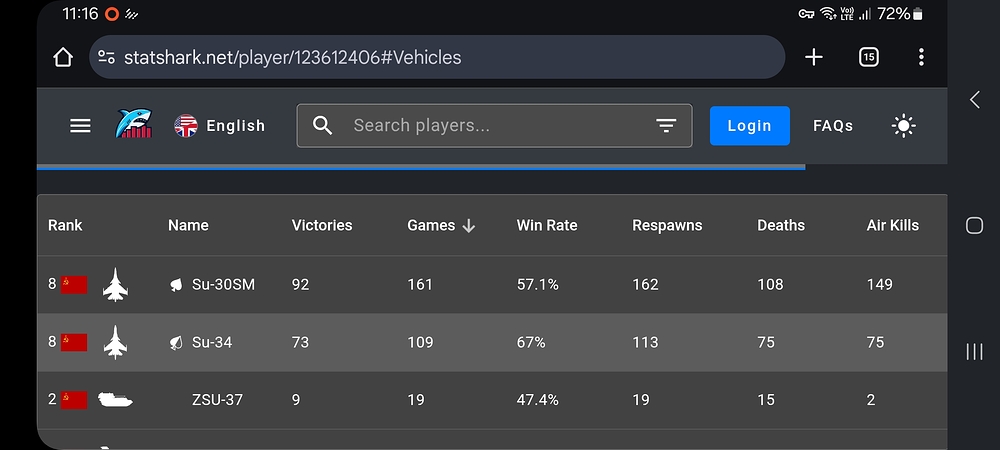Open a new browser tab with plus icon
The image size is (1000, 450).
(814, 57)
